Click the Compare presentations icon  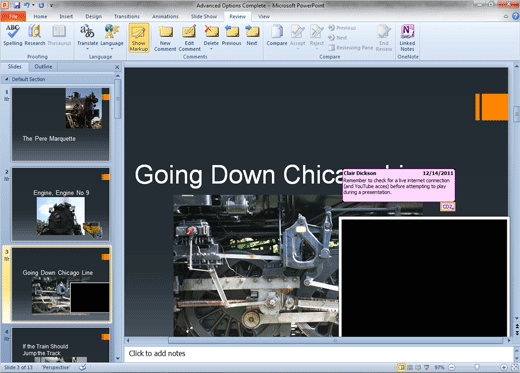277,32
